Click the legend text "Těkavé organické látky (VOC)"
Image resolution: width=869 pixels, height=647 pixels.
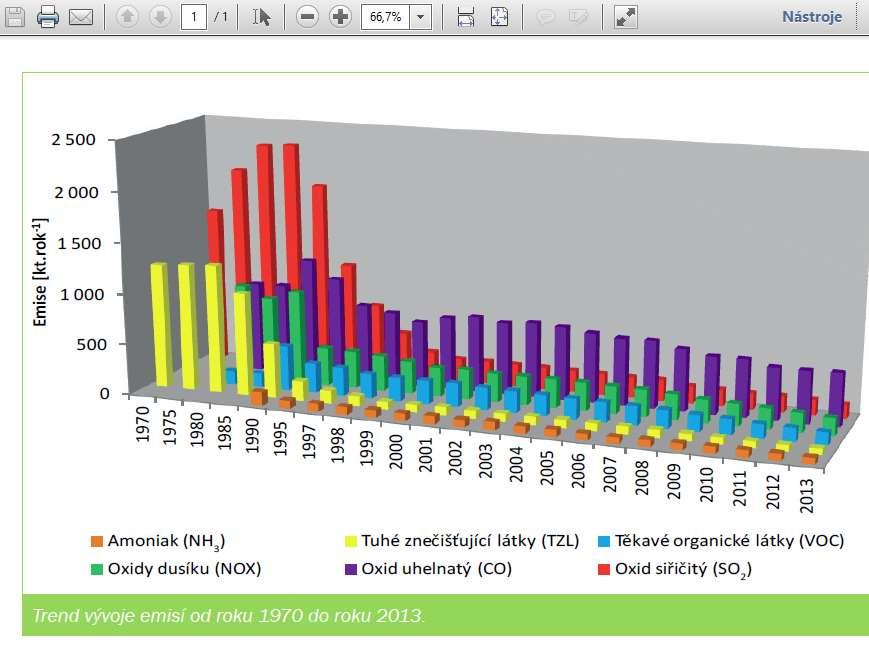pyautogui.click(x=729, y=541)
